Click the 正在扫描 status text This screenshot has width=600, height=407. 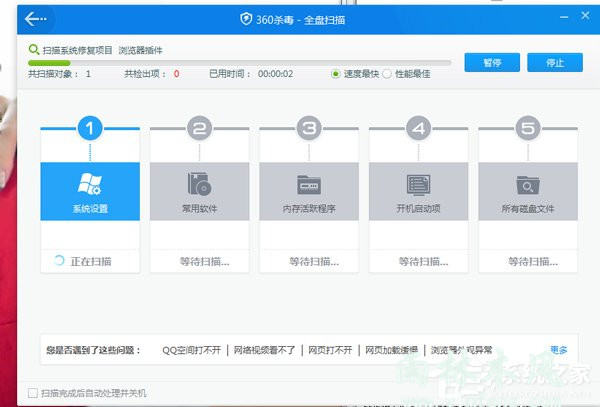coord(91,262)
